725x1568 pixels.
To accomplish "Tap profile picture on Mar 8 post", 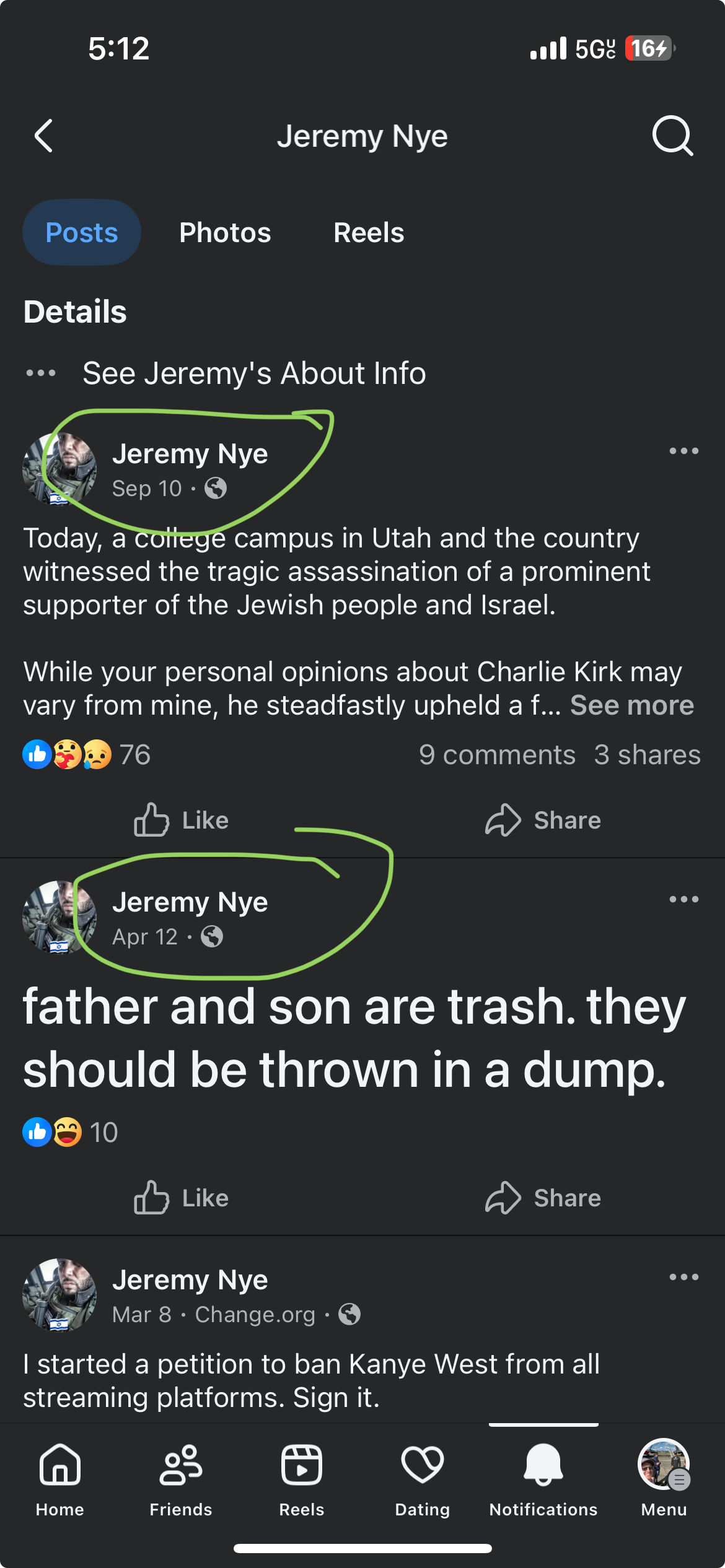I will (x=59, y=1294).
